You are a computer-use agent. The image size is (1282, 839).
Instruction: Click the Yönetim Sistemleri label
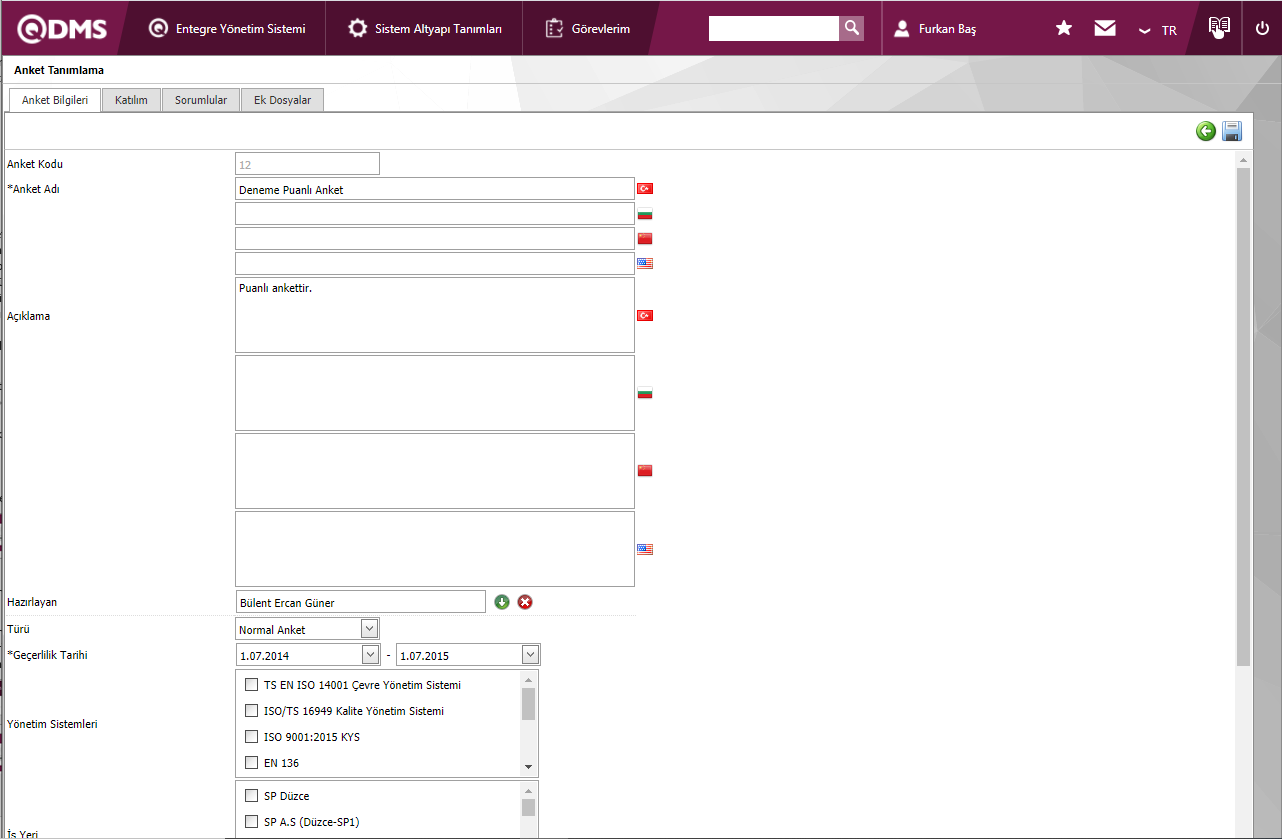click(x=52, y=723)
